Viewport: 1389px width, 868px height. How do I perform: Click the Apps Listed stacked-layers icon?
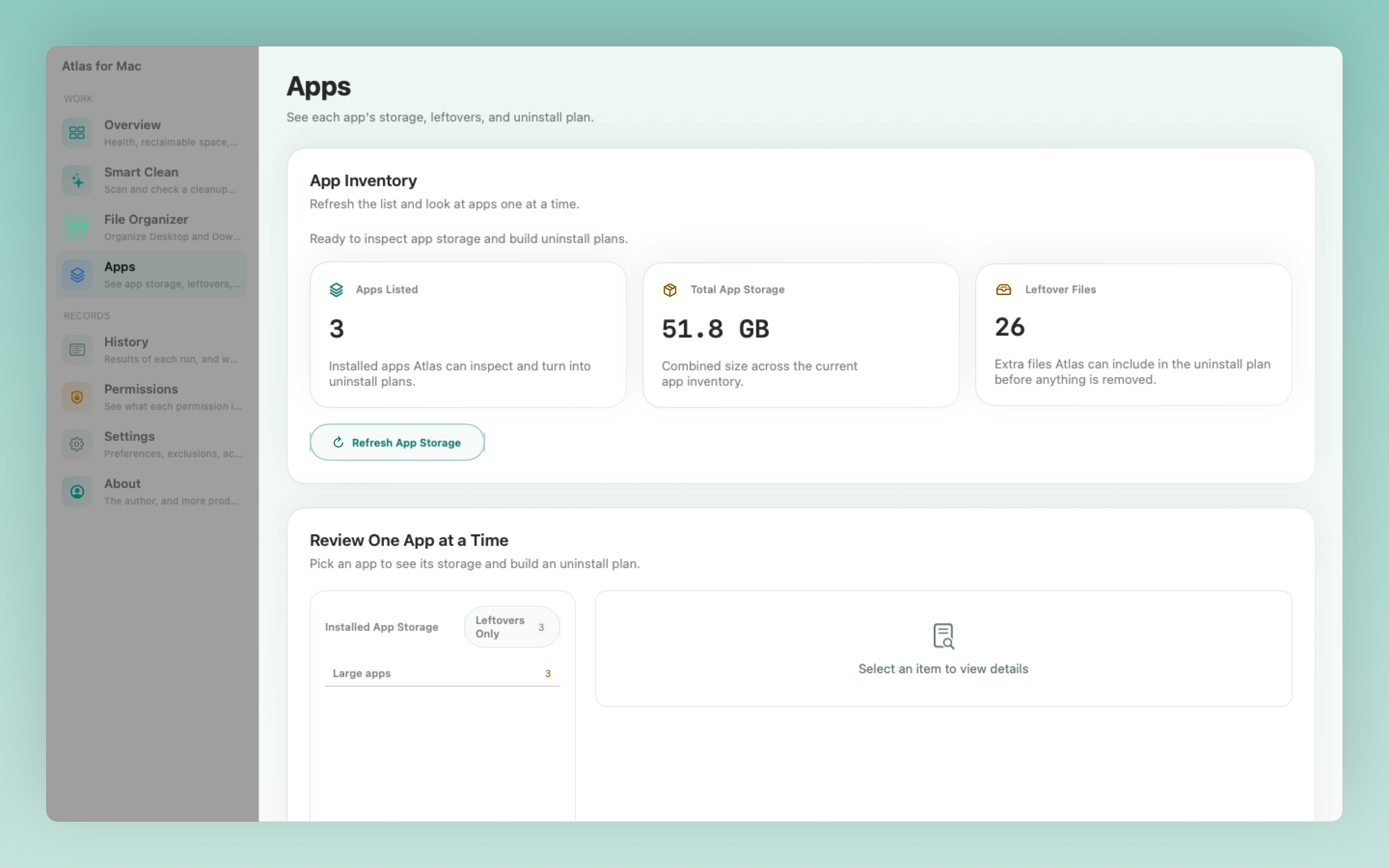click(336, 289)
